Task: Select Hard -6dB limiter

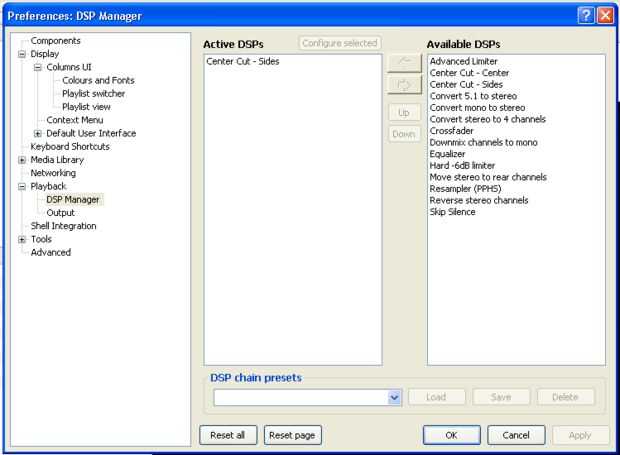Action: coord(462,165)
